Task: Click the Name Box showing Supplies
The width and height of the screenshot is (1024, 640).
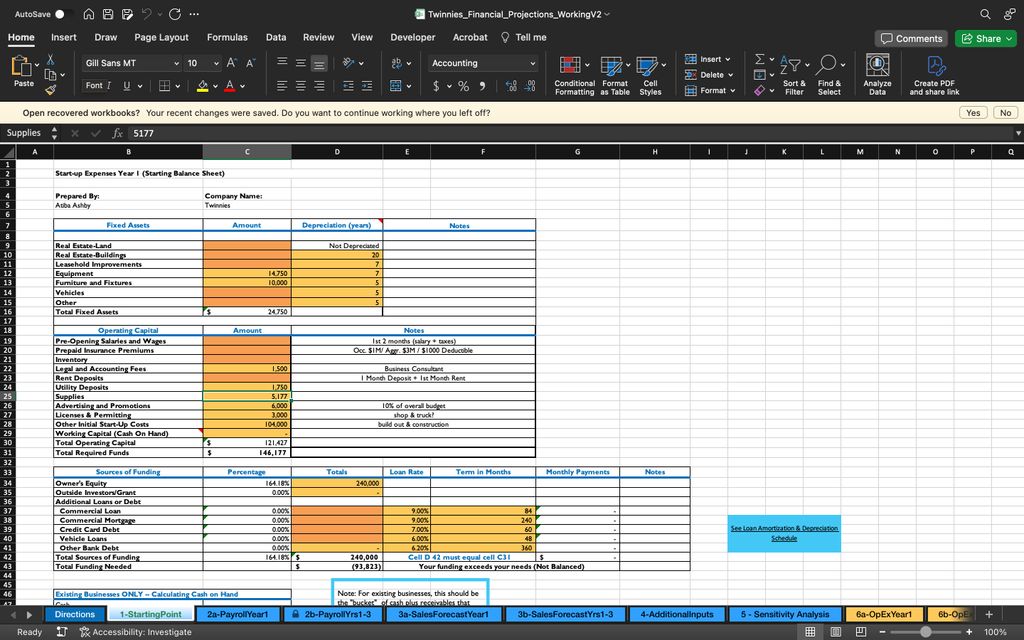Action: (25, 133)
